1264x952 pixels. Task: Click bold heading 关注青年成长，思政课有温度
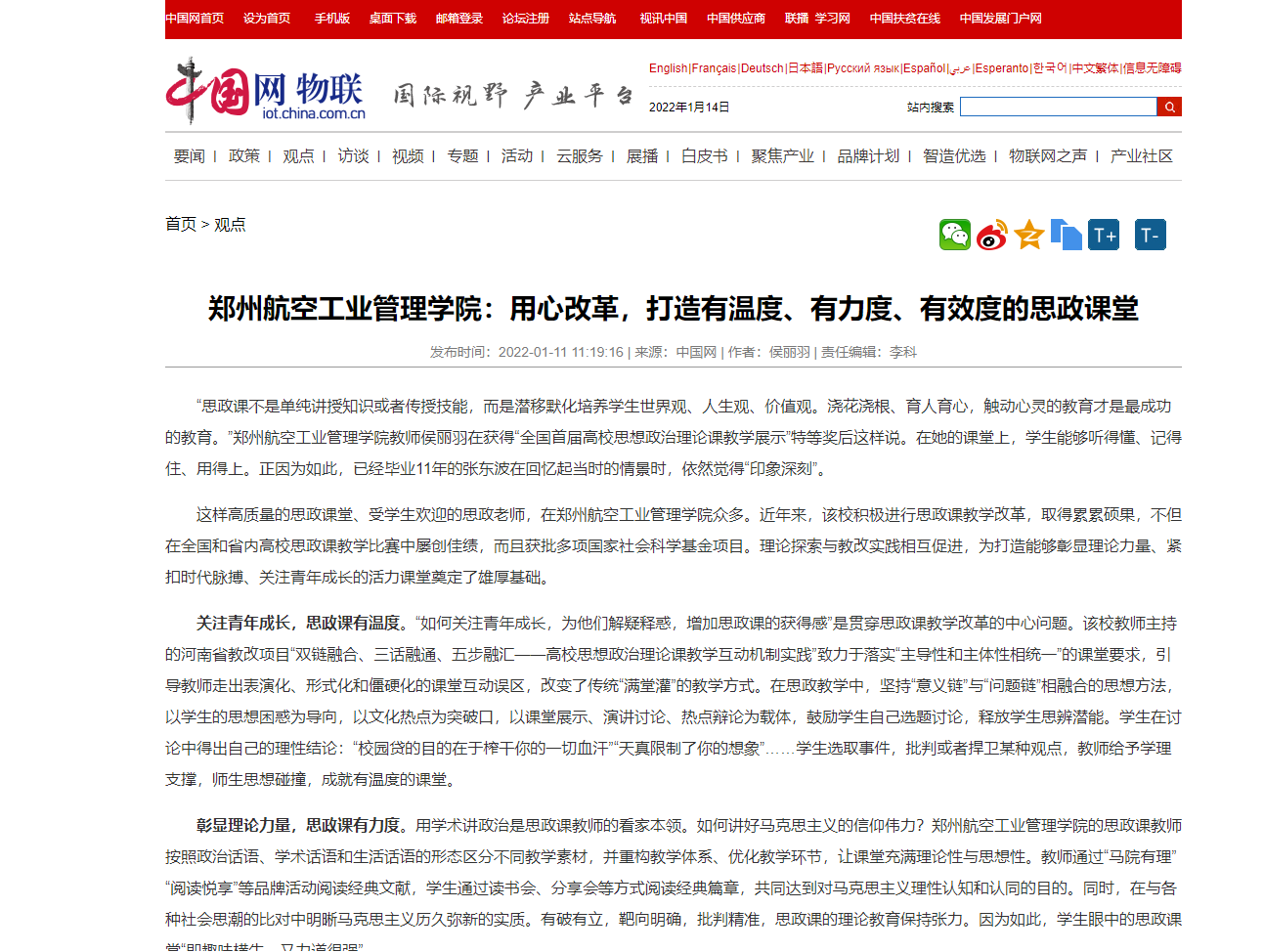point(299,624)
